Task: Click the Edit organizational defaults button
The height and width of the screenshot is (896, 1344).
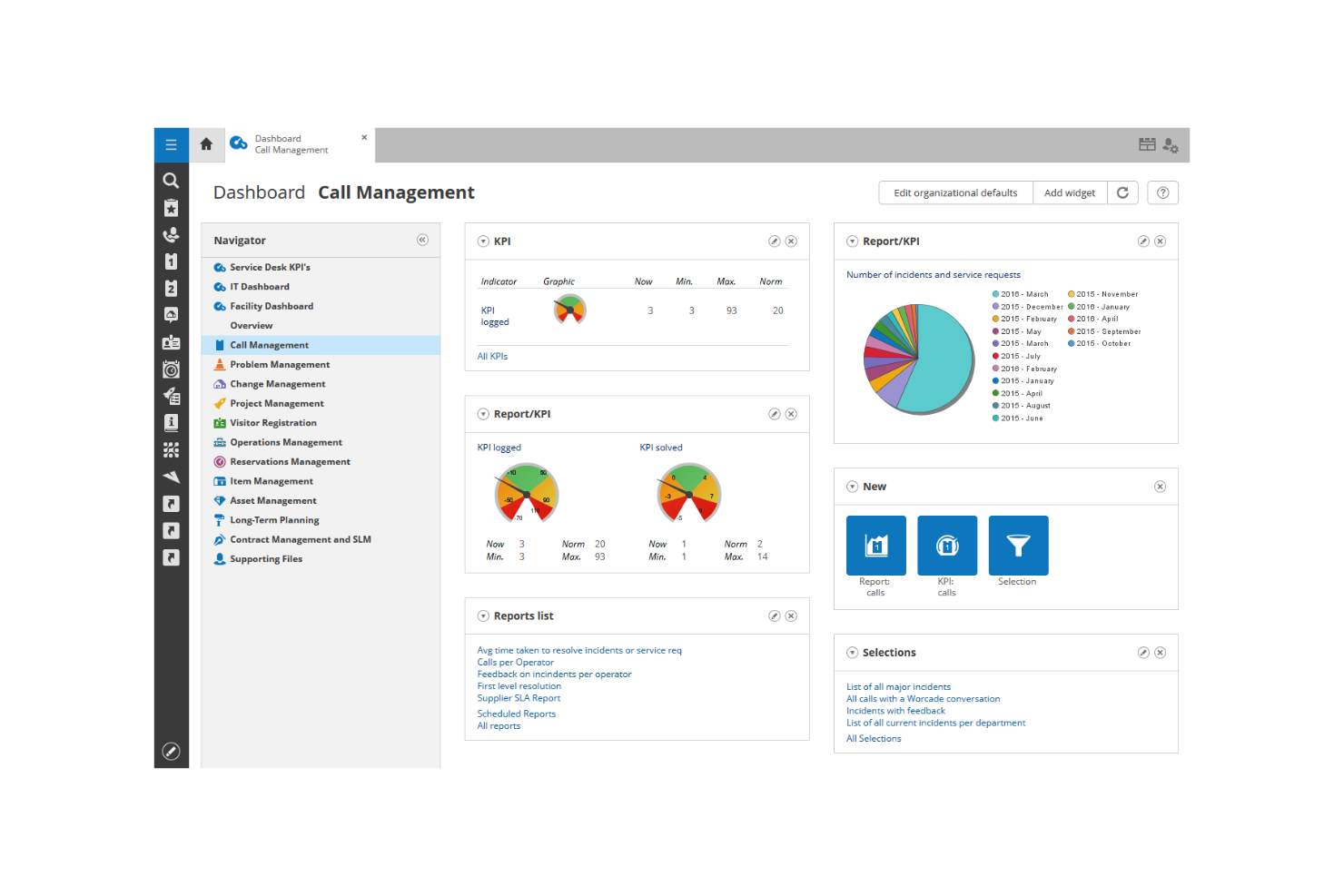Action: [x=954, y=192]
